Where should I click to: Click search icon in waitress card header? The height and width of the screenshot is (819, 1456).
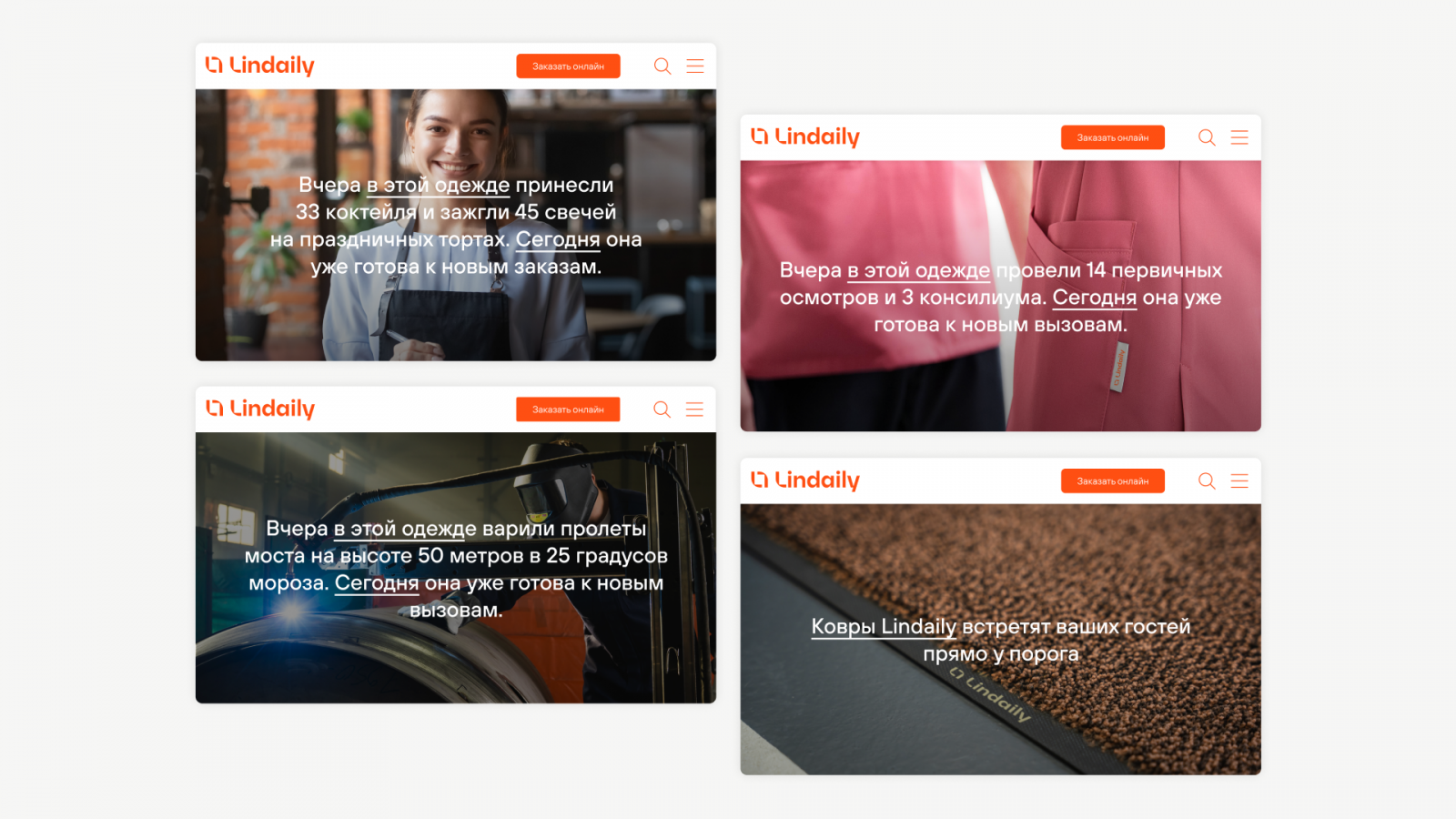click(x=662, y=66)
